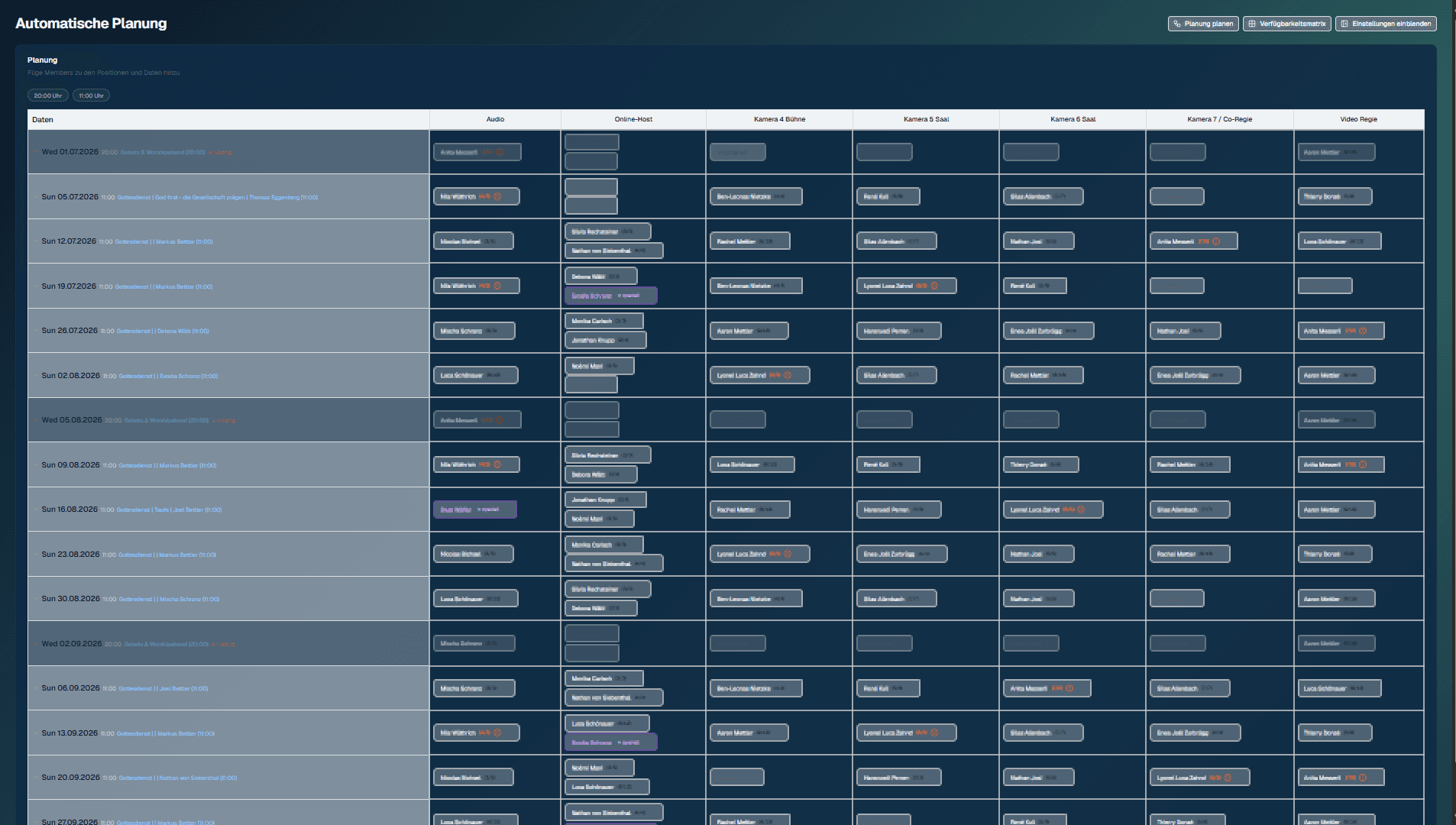Expand the Sun 05.07.2026 row chevron

coord(35,197)
